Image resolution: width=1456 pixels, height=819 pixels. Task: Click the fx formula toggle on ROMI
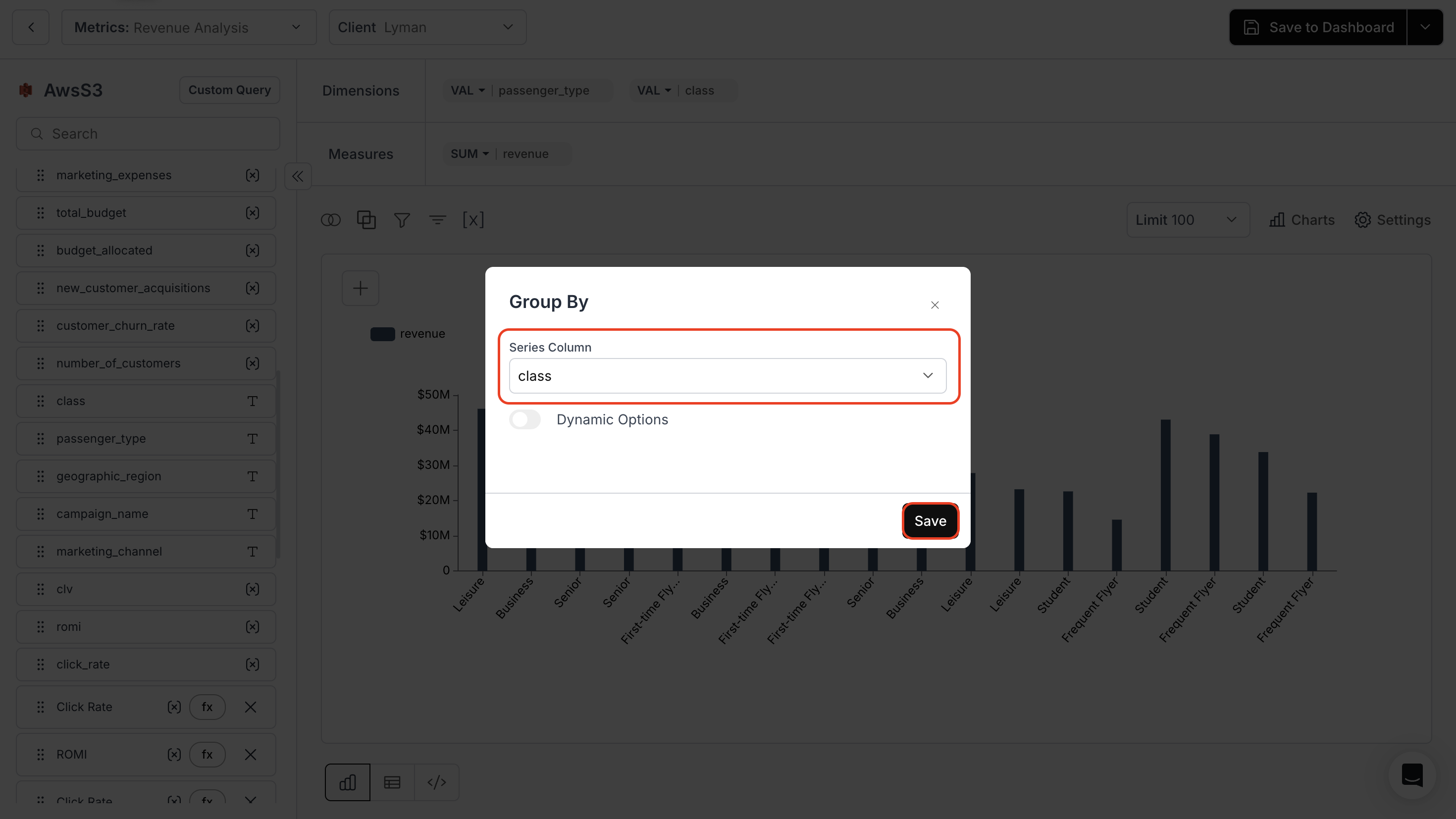tap(208, 754)
